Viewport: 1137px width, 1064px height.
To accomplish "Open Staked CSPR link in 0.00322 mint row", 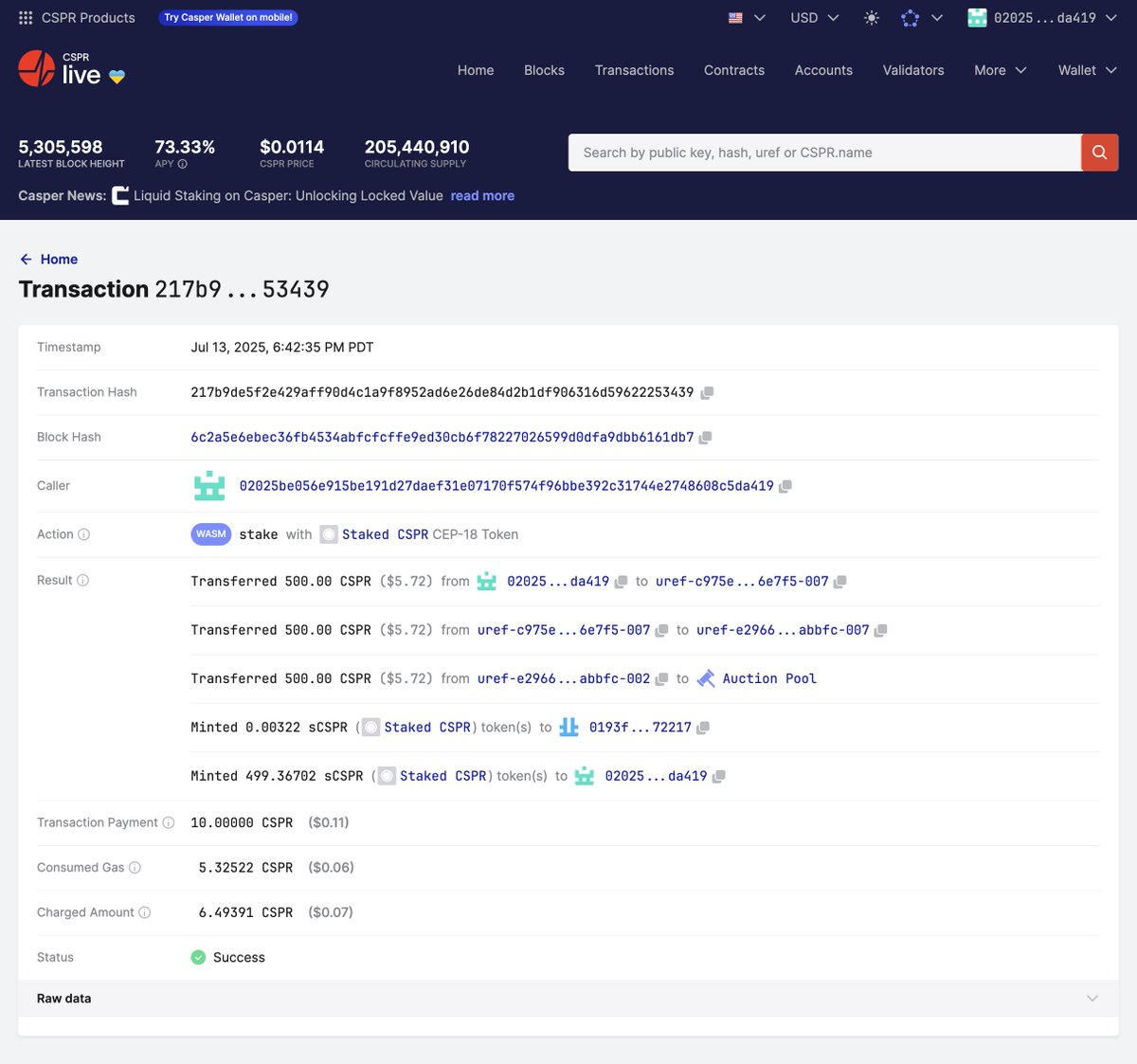I will [427, 728].
